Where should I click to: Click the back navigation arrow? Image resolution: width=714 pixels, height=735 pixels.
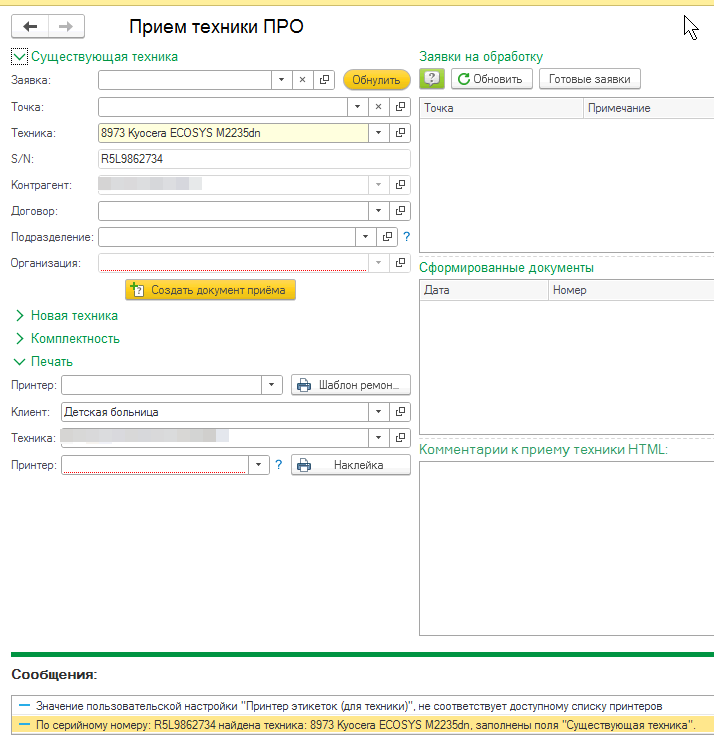click(x=30, y=27)
